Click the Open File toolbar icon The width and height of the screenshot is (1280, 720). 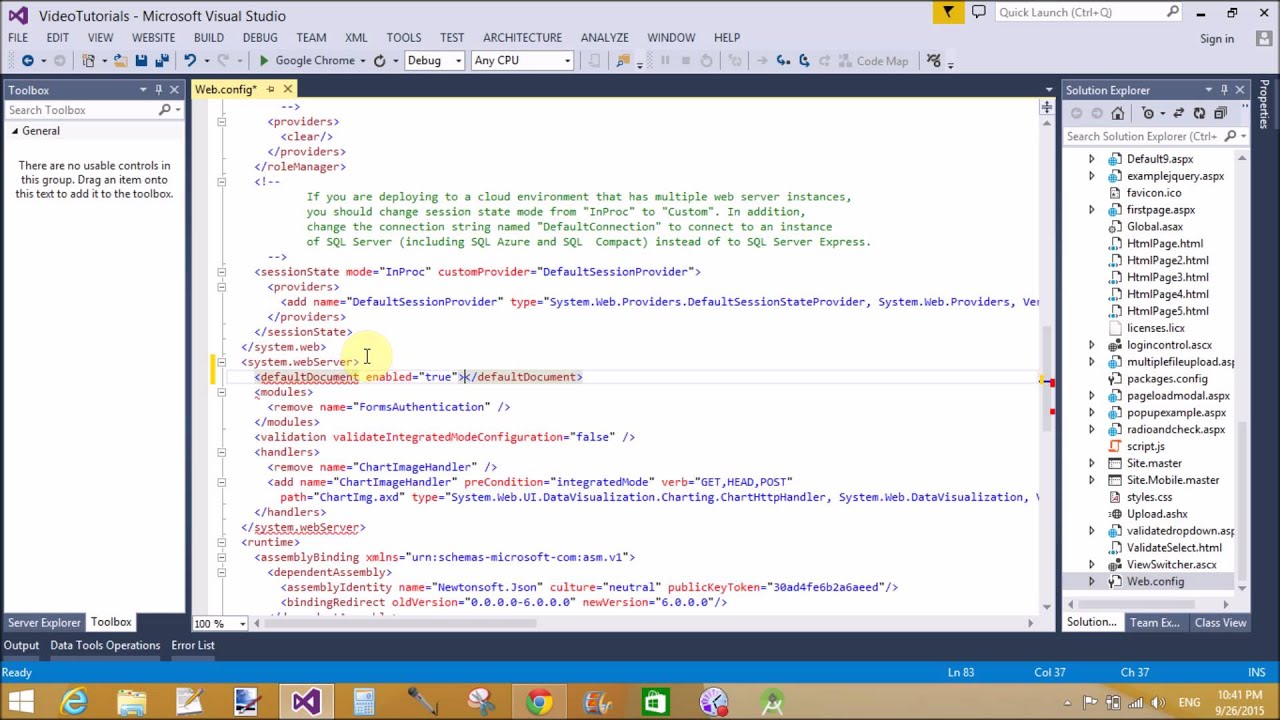119,61
